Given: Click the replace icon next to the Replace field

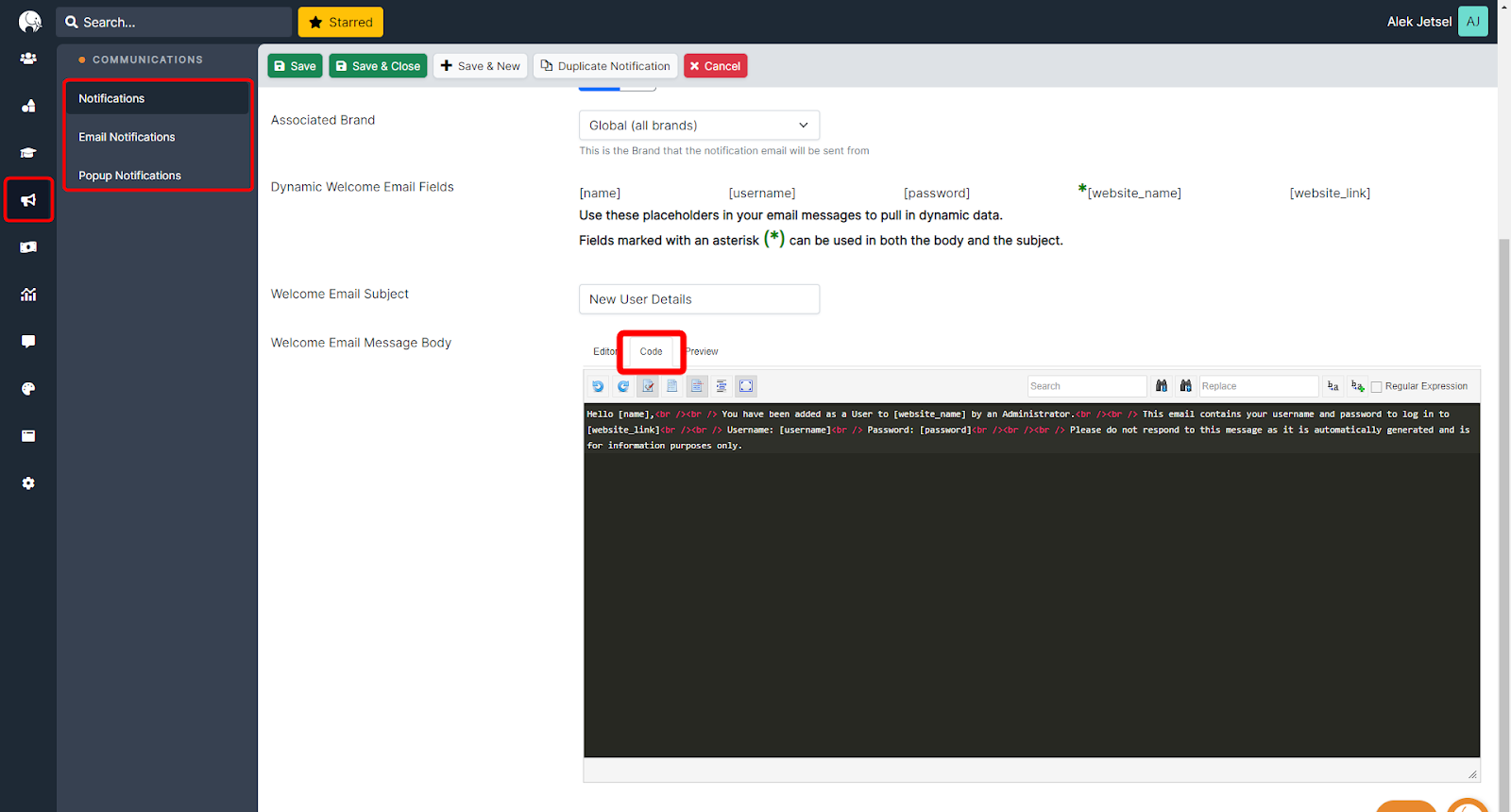Looking at the screenshot, I should [x=1333, y=386].
